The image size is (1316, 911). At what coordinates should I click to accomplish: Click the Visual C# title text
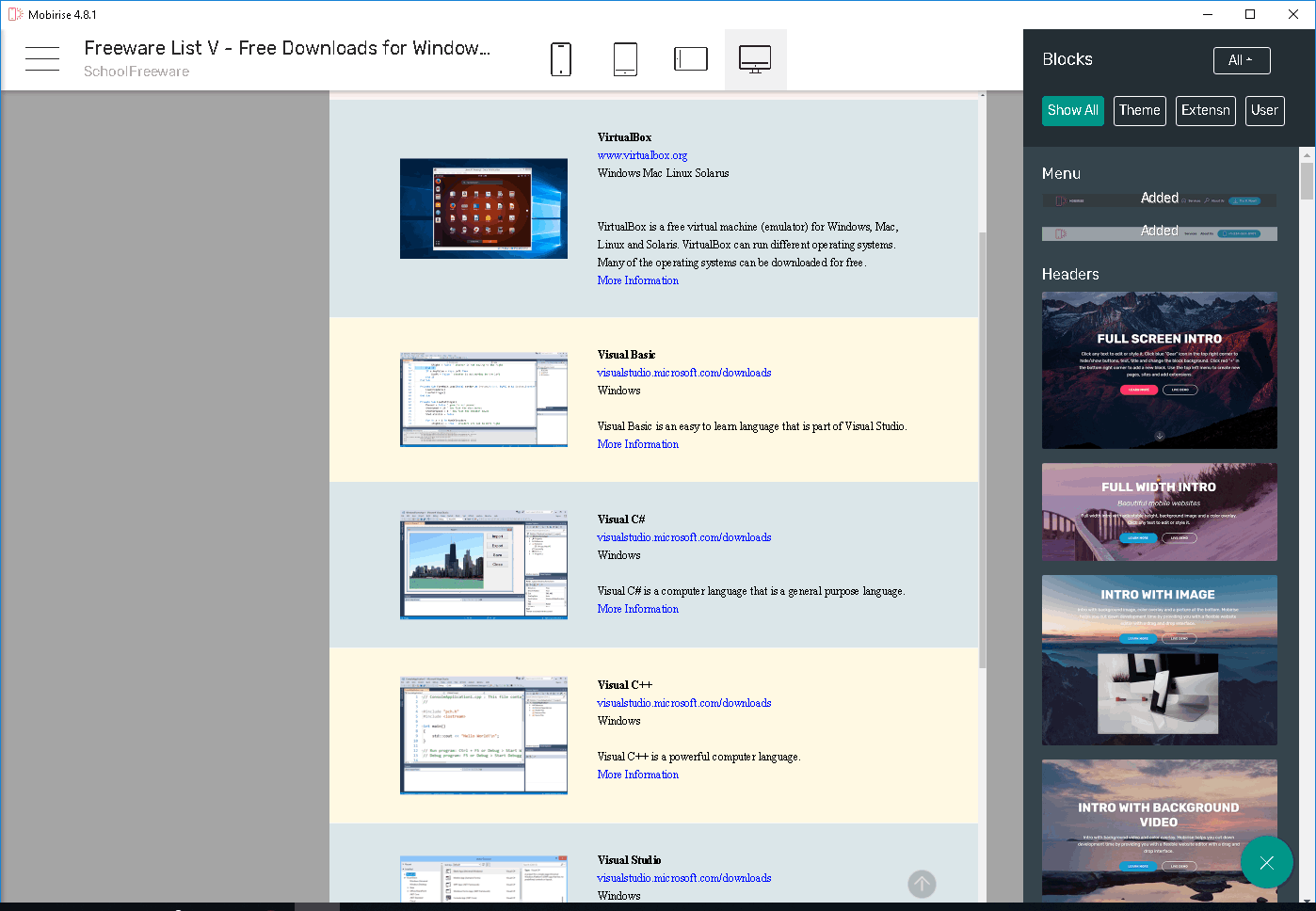[621, 519]
